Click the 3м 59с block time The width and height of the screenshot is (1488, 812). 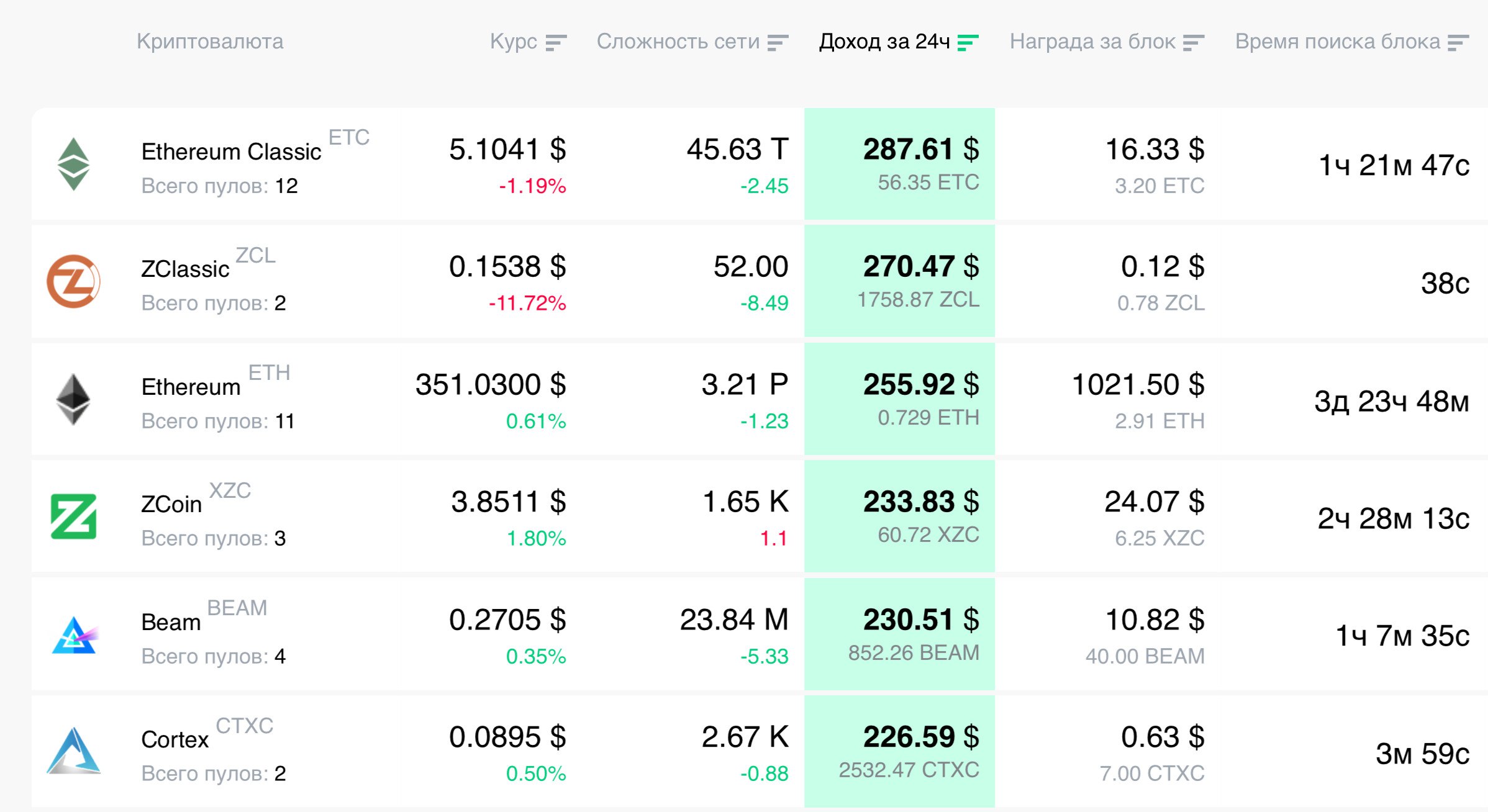click(1422, 755)
